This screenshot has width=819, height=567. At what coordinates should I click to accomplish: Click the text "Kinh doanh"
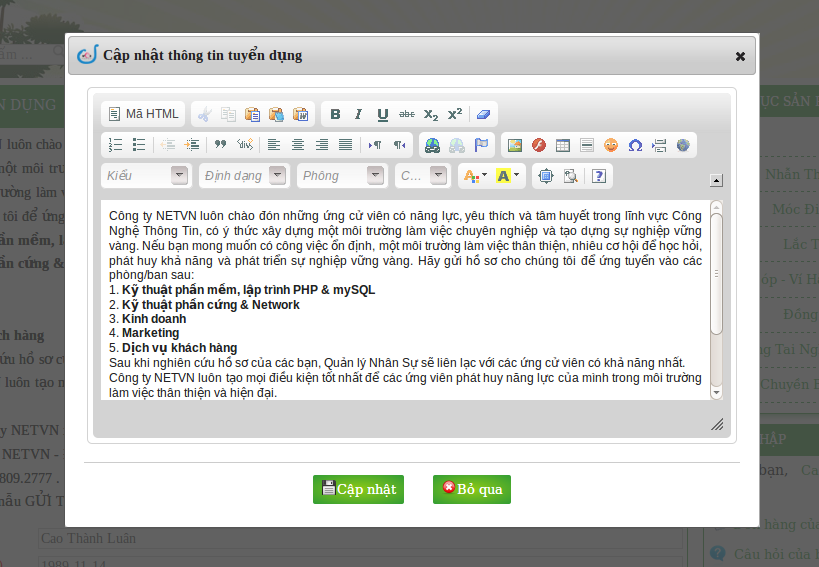(x=154, y=318)
